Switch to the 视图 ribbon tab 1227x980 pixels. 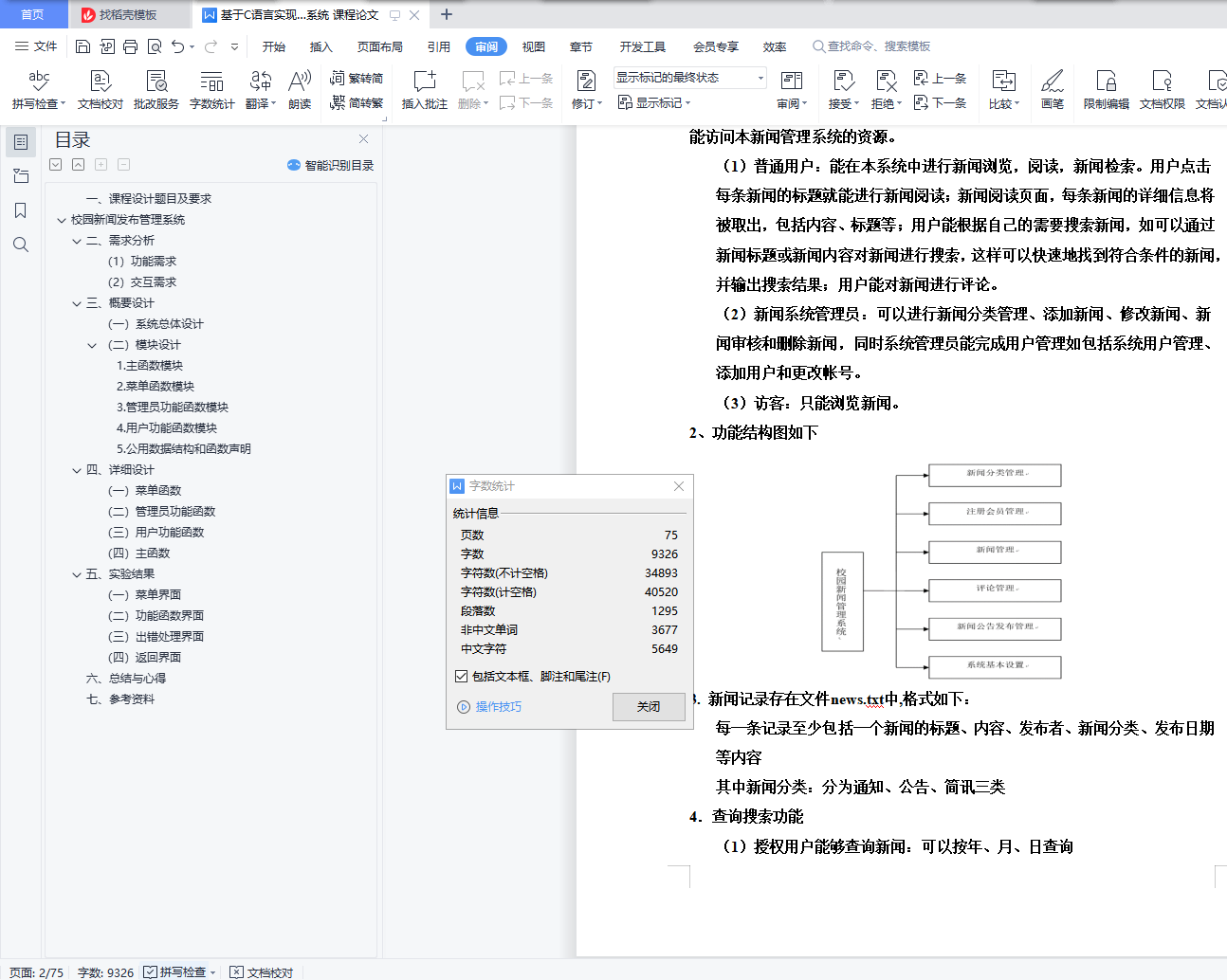pyautogui.click(x=534, y=46)
